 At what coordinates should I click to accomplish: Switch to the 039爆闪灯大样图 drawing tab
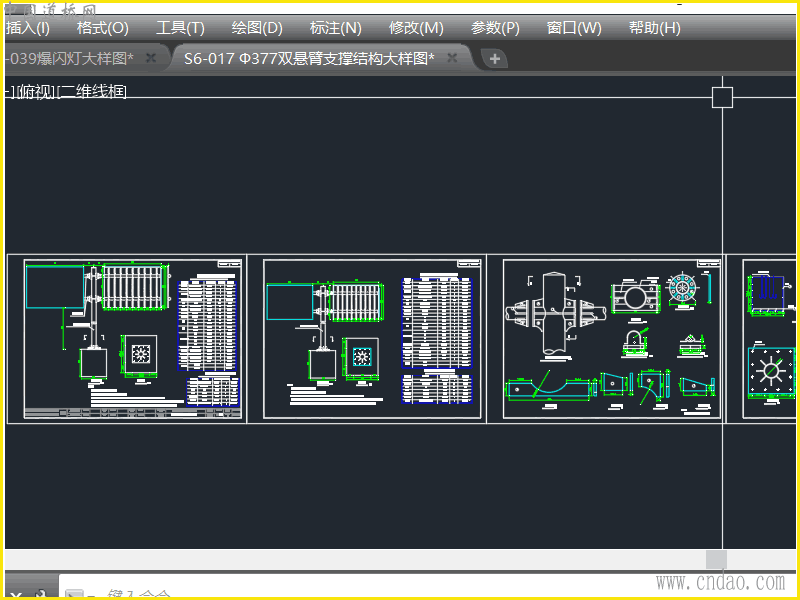(x=71, y=59)
